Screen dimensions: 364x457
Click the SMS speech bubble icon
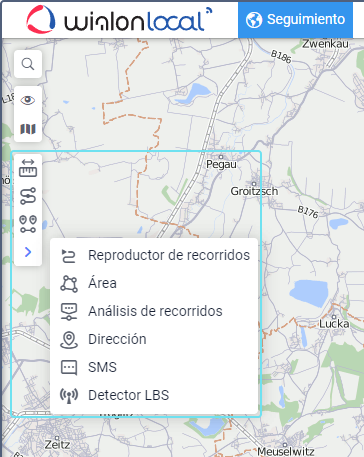[69, 368]
